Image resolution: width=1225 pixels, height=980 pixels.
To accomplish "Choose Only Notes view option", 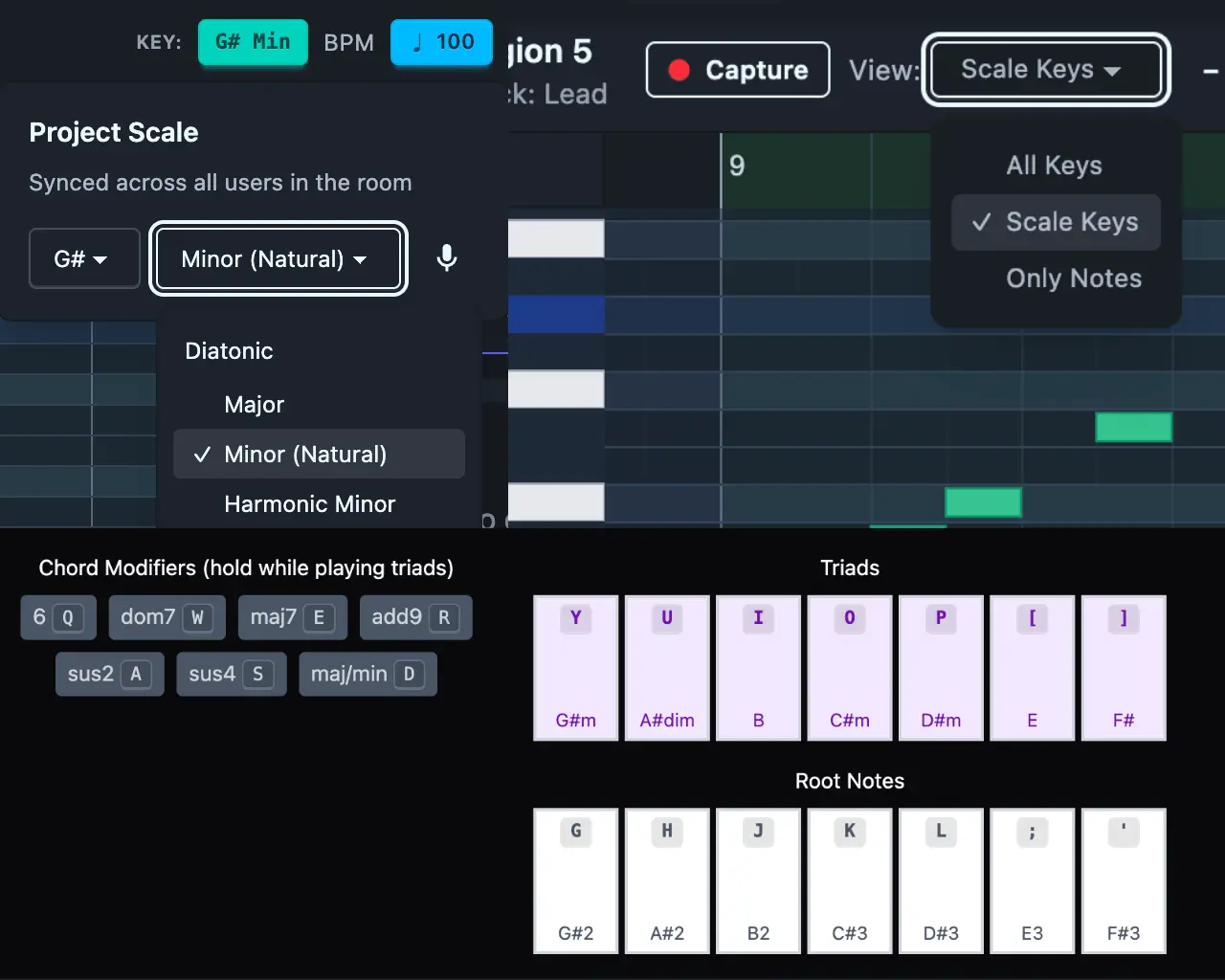I will tap(1056, 278).
